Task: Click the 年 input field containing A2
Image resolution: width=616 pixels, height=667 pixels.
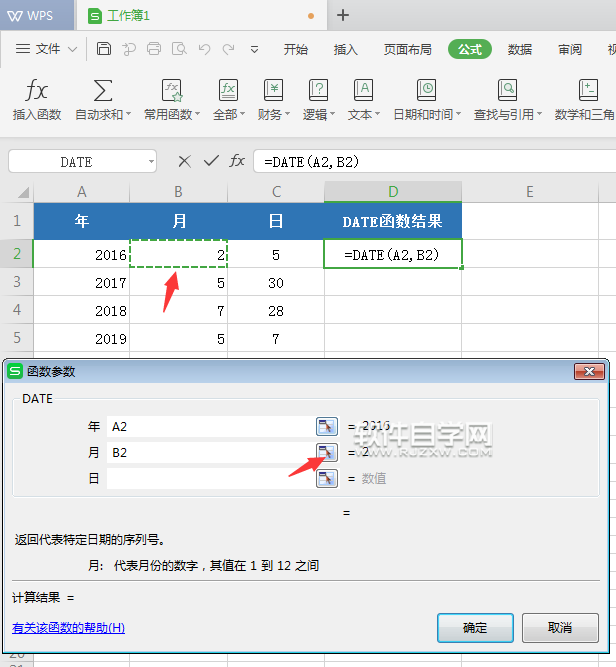Action: [x=211, y=426]
